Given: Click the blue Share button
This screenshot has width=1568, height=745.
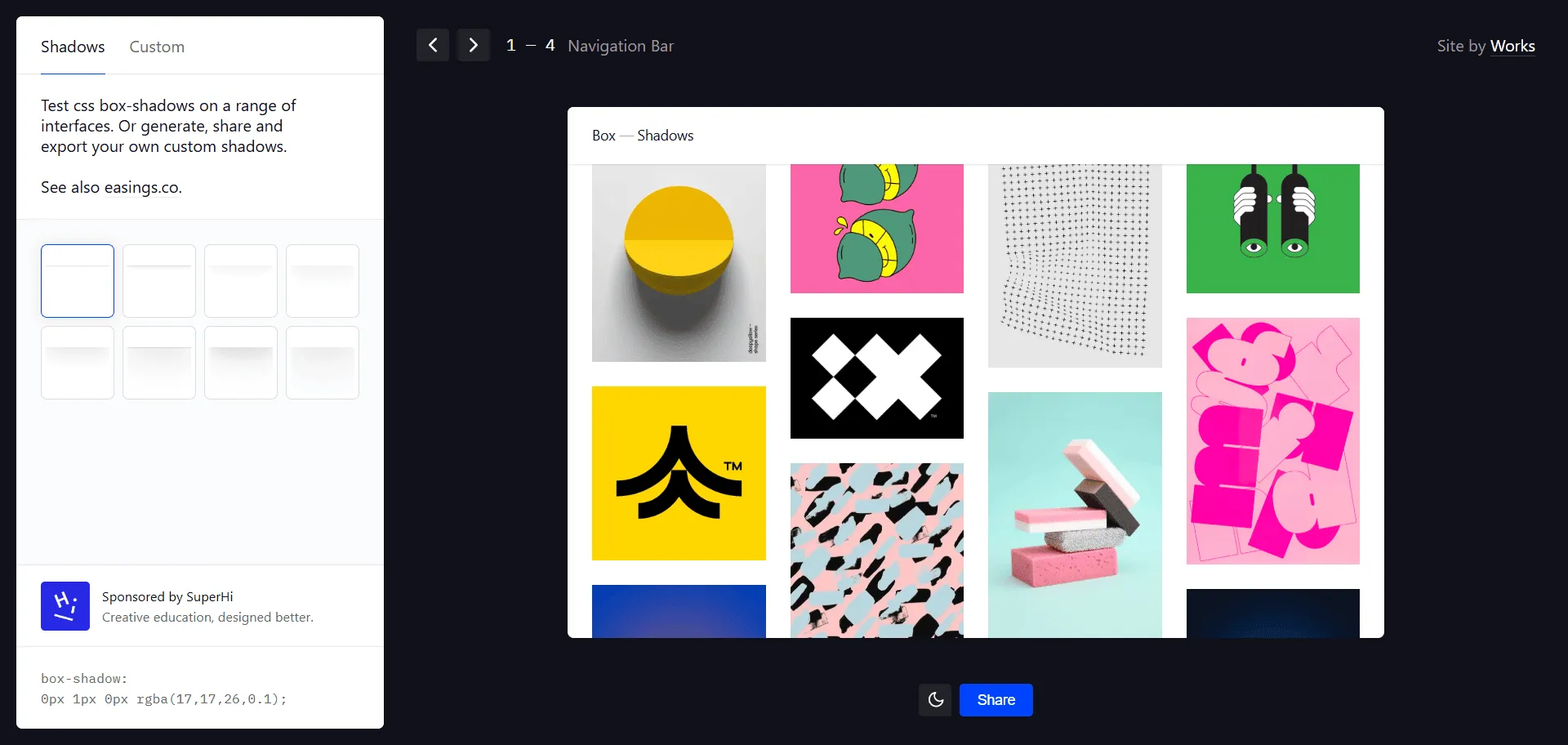Looking at the screenshot, I should click(x=996, y=700).
